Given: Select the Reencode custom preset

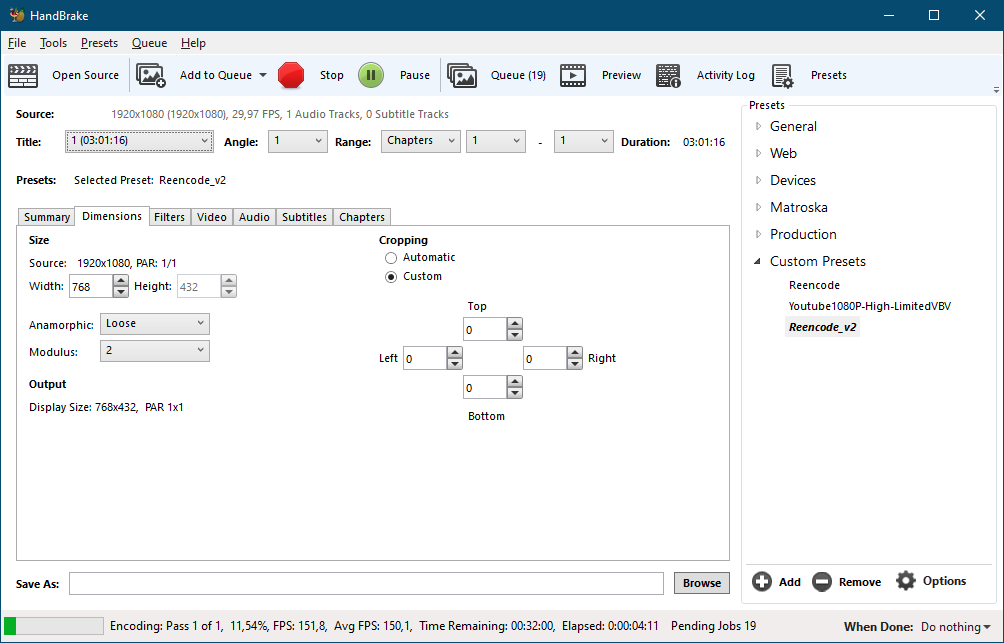Looking at the screenshot, I should pyautogui.click(x=814, y=285).
